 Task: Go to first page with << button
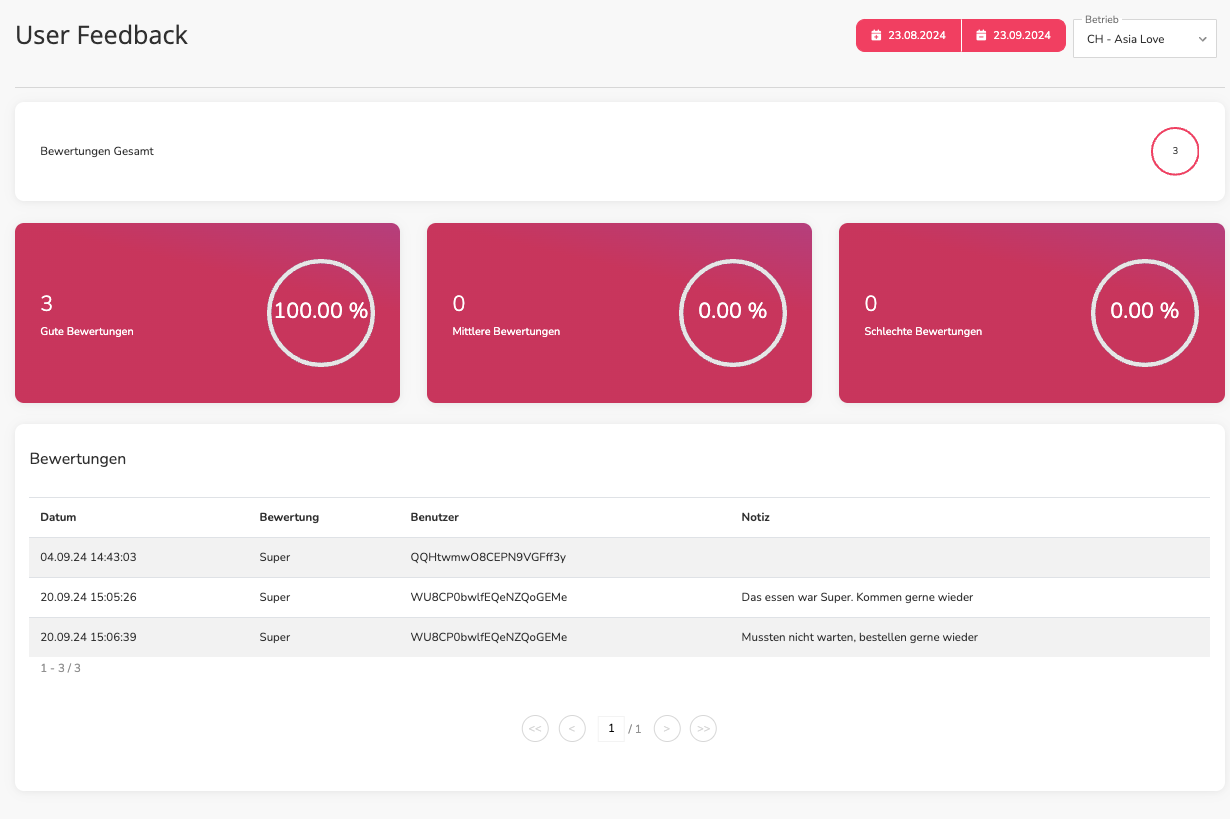click(535, 729)
